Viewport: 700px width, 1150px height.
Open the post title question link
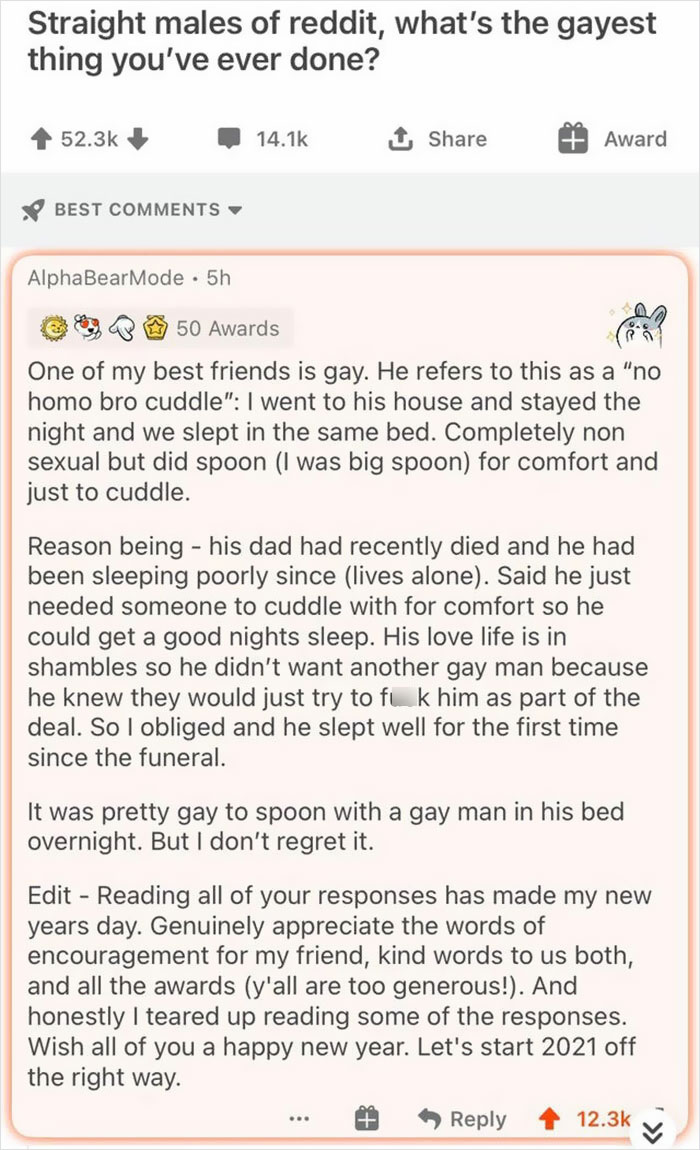tap(340, 41)
